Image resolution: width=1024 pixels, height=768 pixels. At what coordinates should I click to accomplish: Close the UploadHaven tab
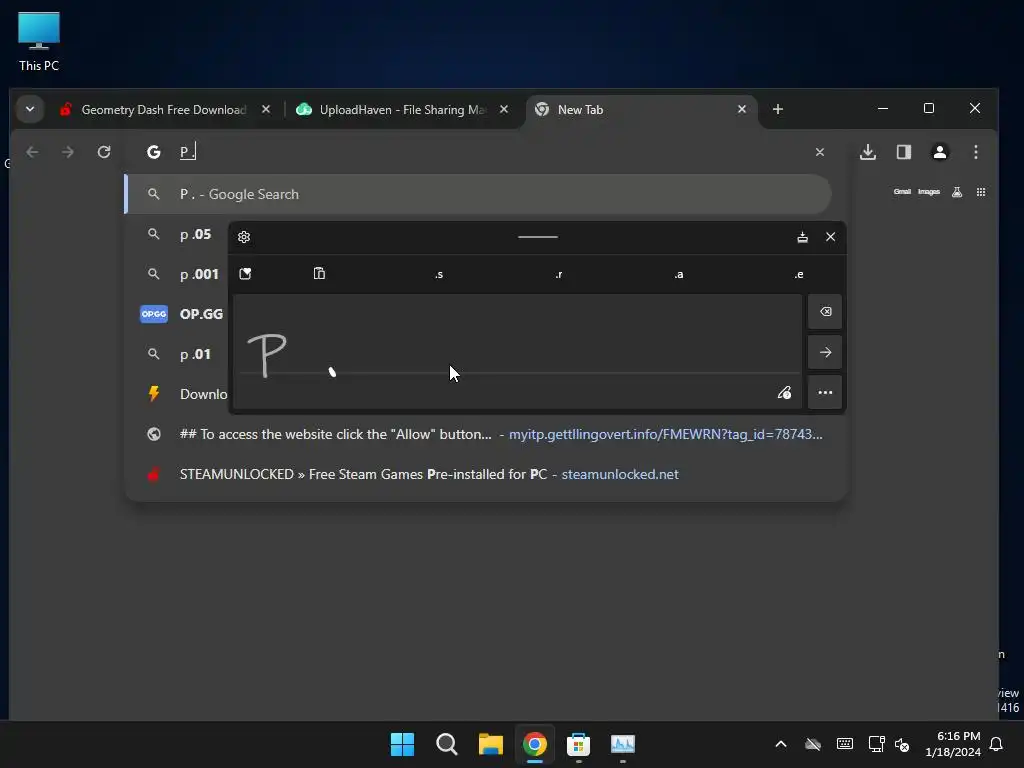point(504,109)
